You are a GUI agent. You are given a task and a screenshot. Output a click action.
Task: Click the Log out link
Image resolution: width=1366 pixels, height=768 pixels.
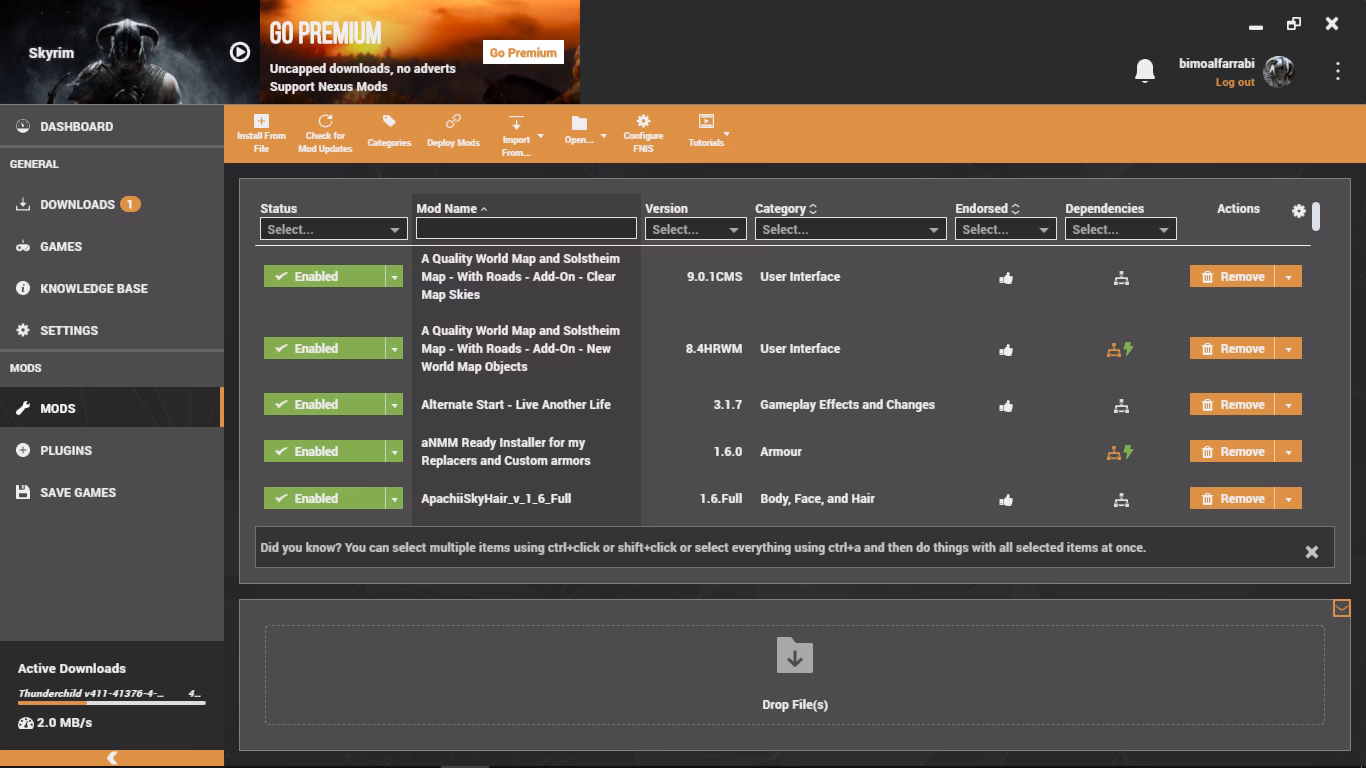(1235, 83)
